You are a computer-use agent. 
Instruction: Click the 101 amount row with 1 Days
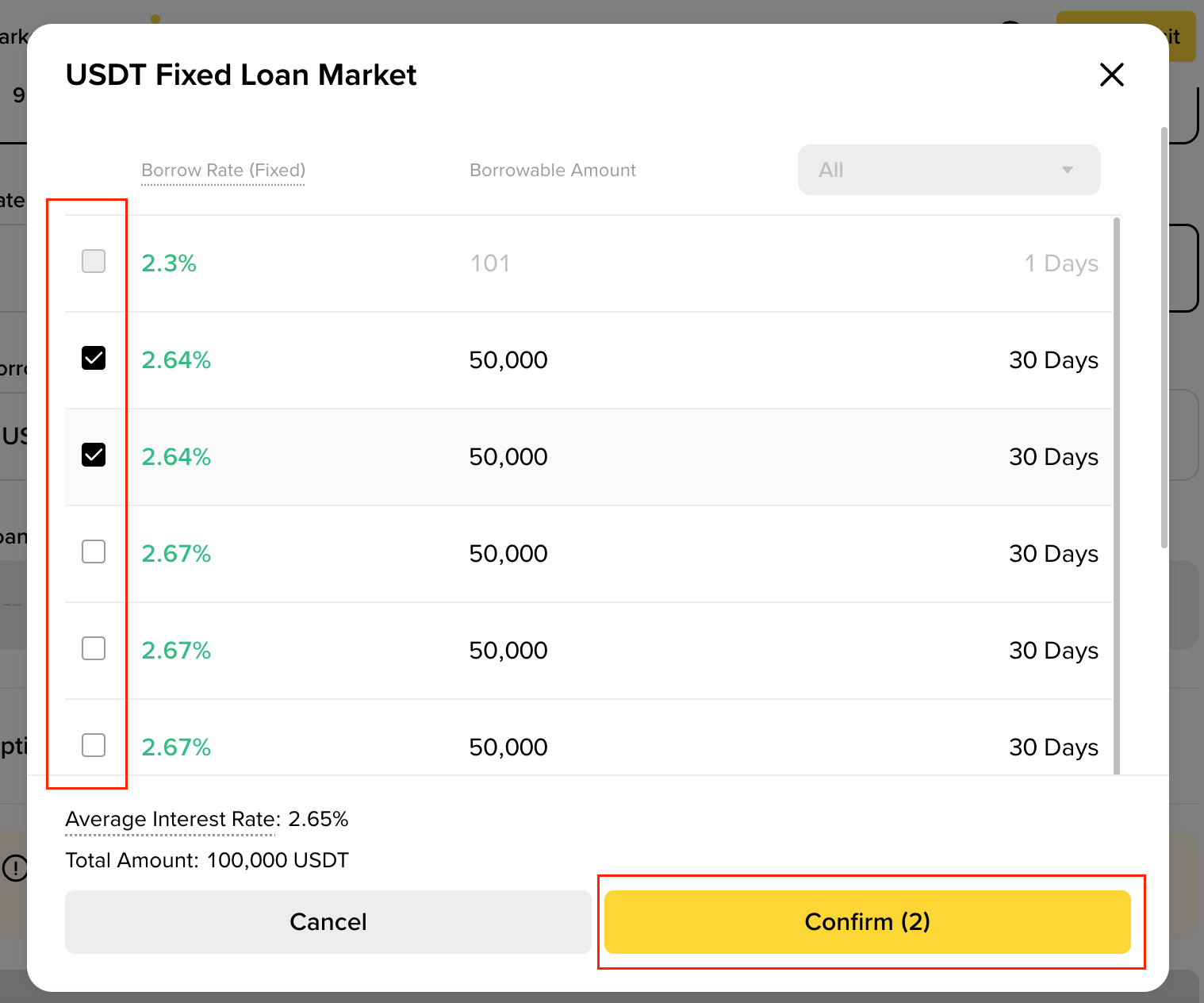pyautogui.click(x=587, y=263)
